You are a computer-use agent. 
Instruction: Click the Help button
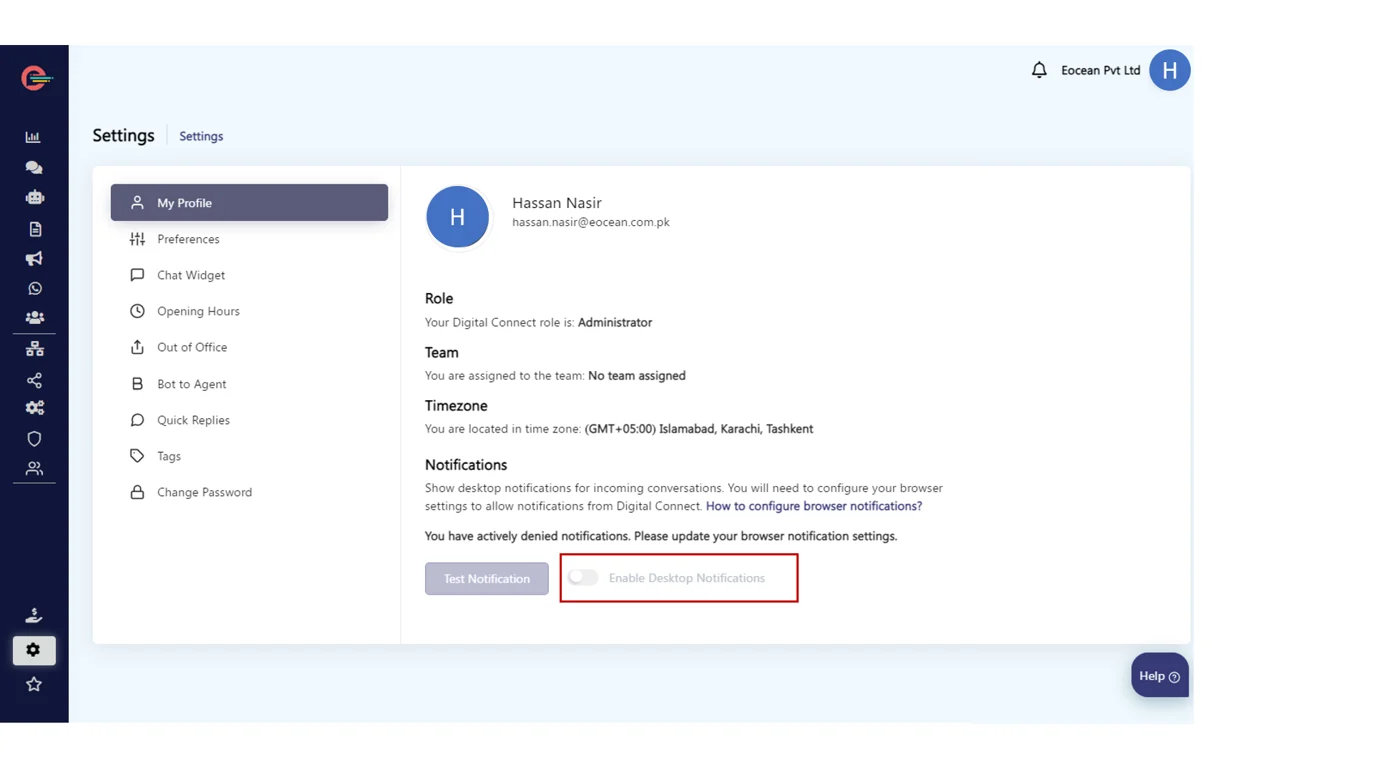1159,676
